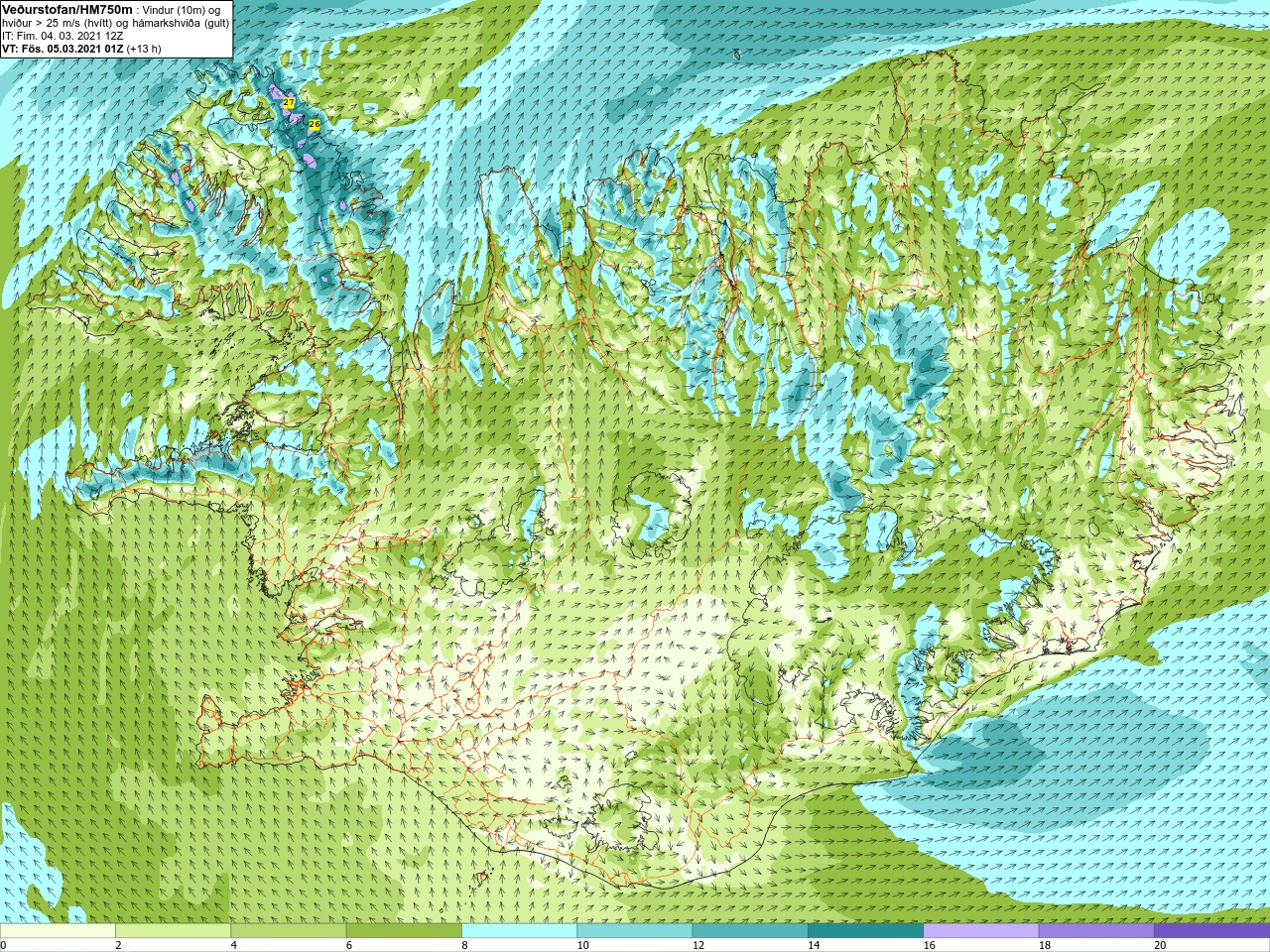1270x952 pixels.
Task: Click the "IT: Fim. 04. 03. 2021 12Z" line
Action: [63, 36]
